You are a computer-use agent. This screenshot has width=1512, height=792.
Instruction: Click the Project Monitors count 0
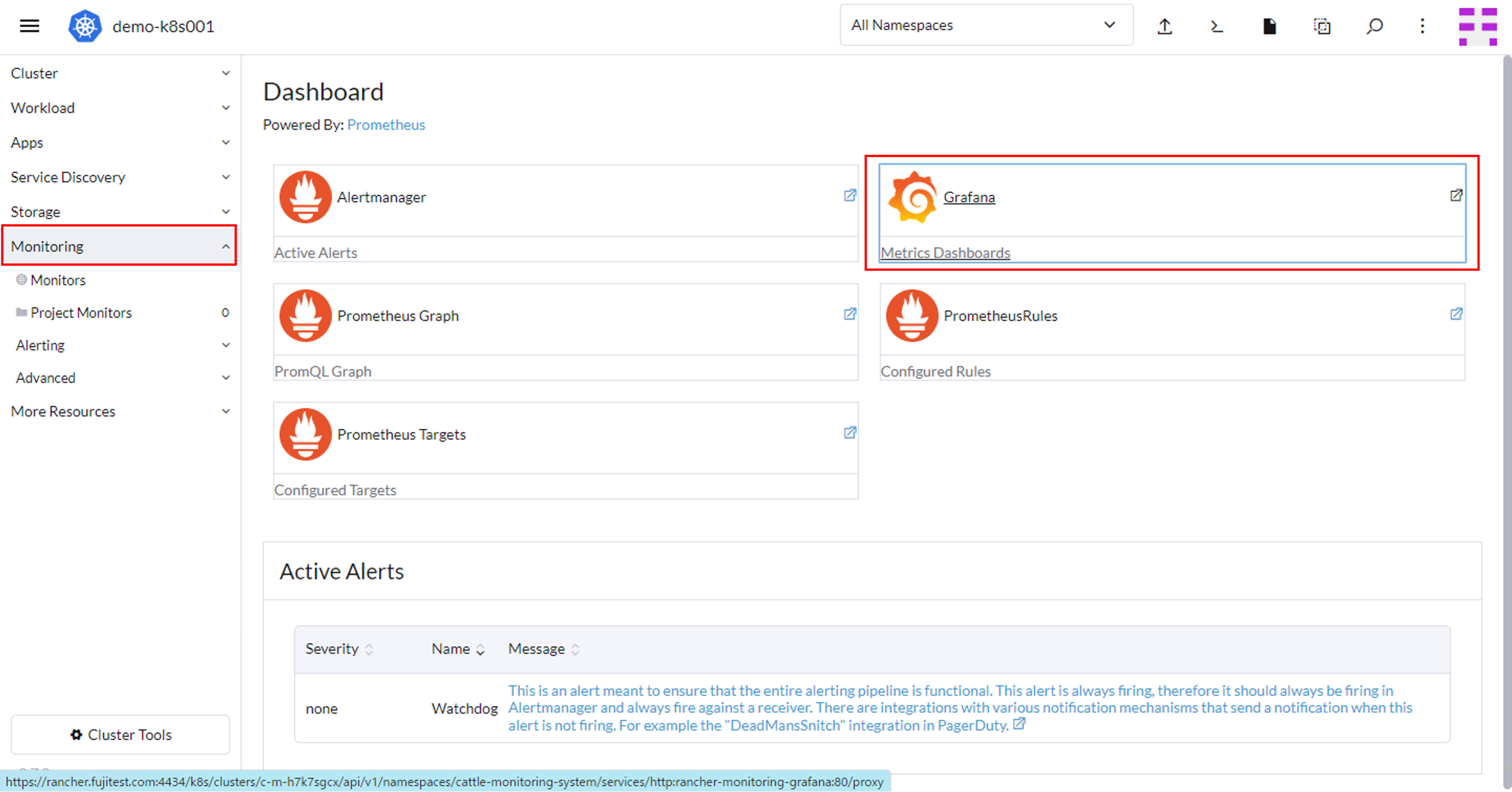(x=225, y=313)
